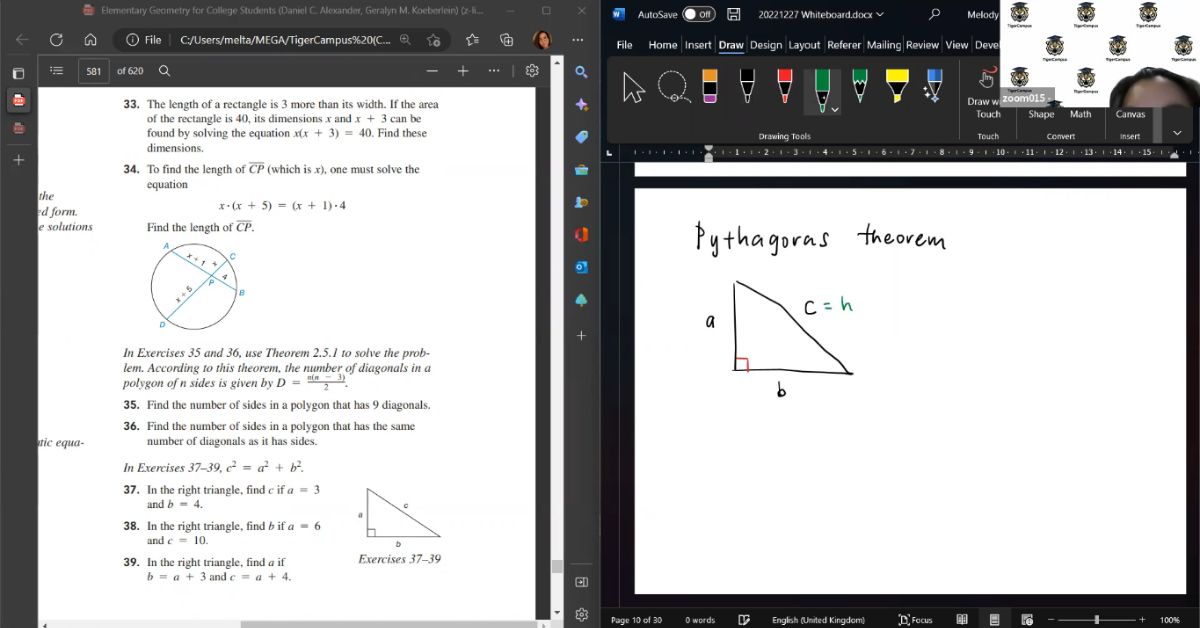Select the red pen
Image resolution: width=1200 pixels, height=628 pixels.
point(785,86)
